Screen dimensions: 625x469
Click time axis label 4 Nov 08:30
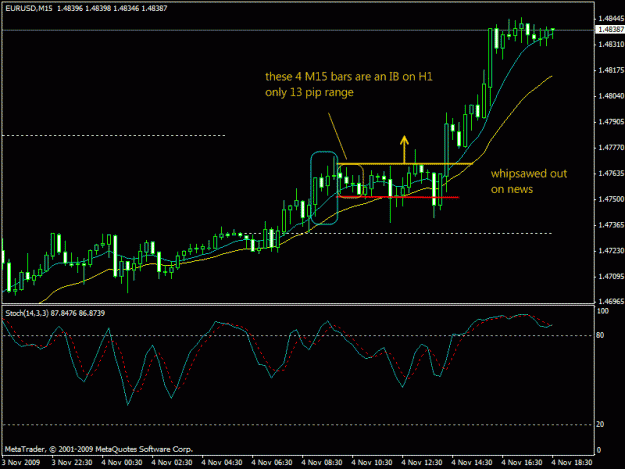[x=322, y=463]
